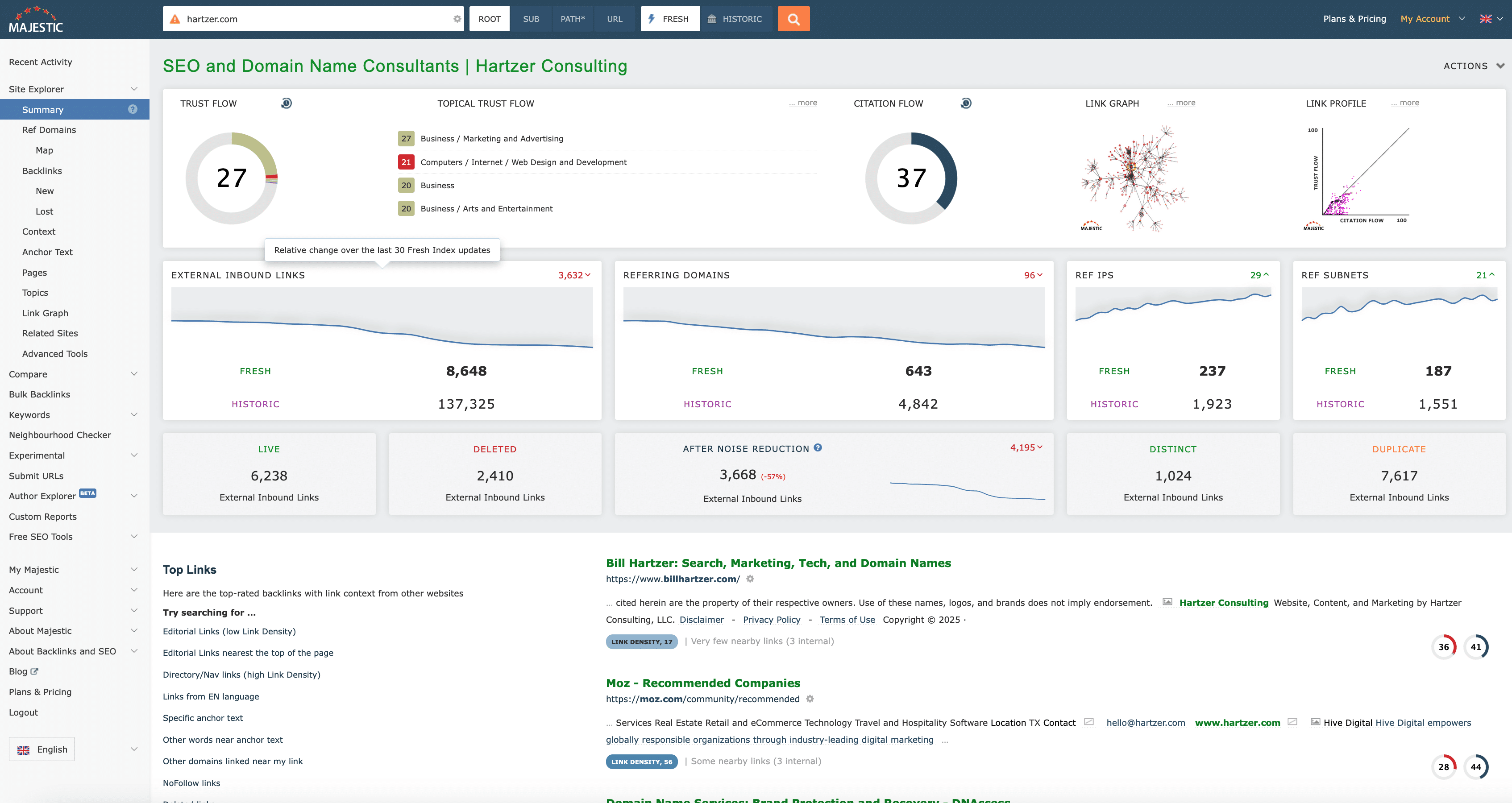
Task: Click Plans & Pricing in header
Action: point(1354,19)
